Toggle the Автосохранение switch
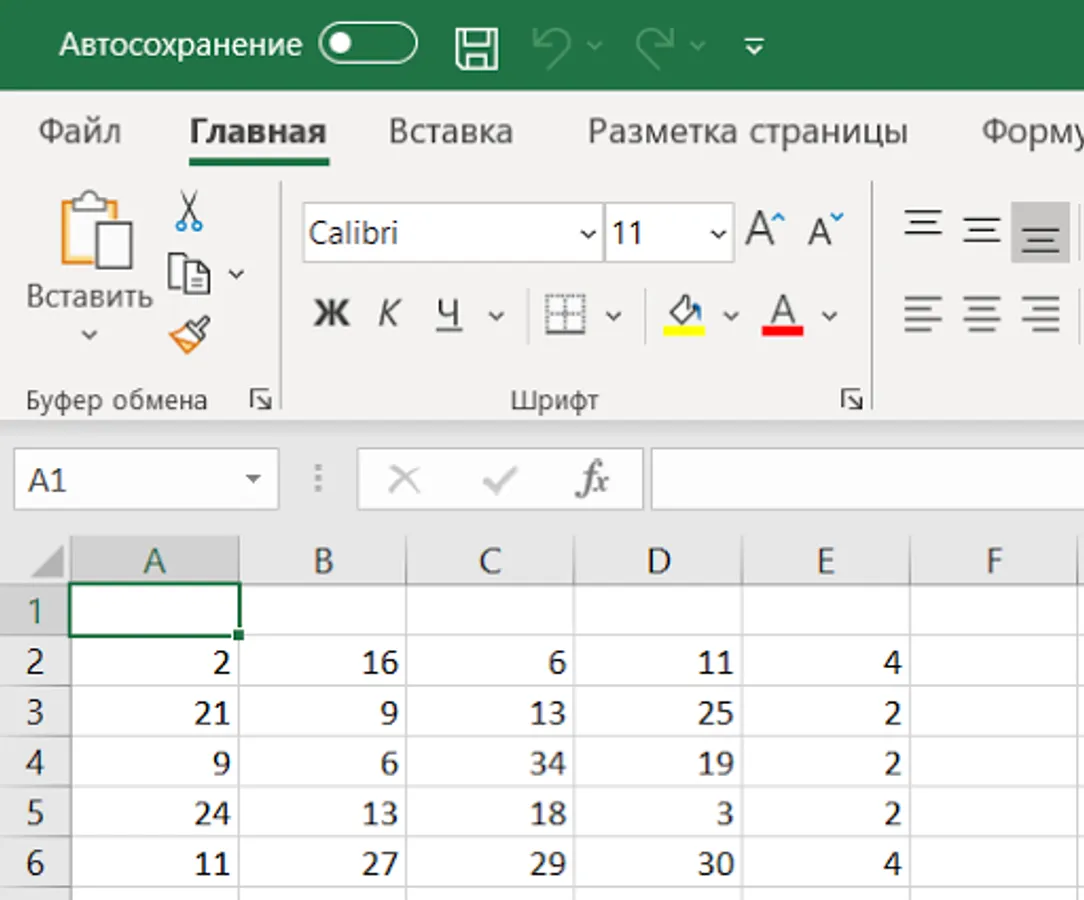This screenshot has height=900, width=1084. point(367,44)
